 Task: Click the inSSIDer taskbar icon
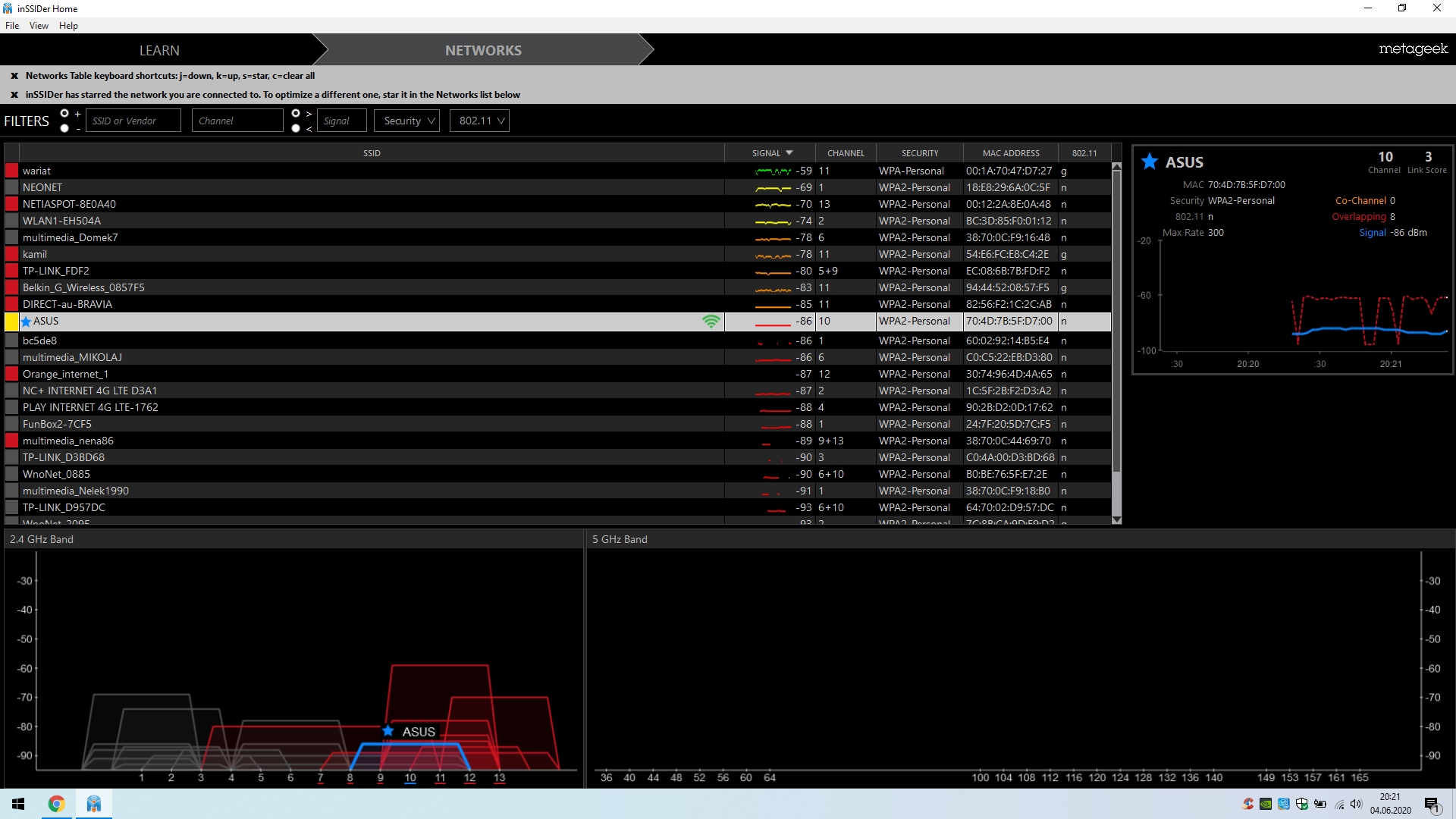[93, 804]
